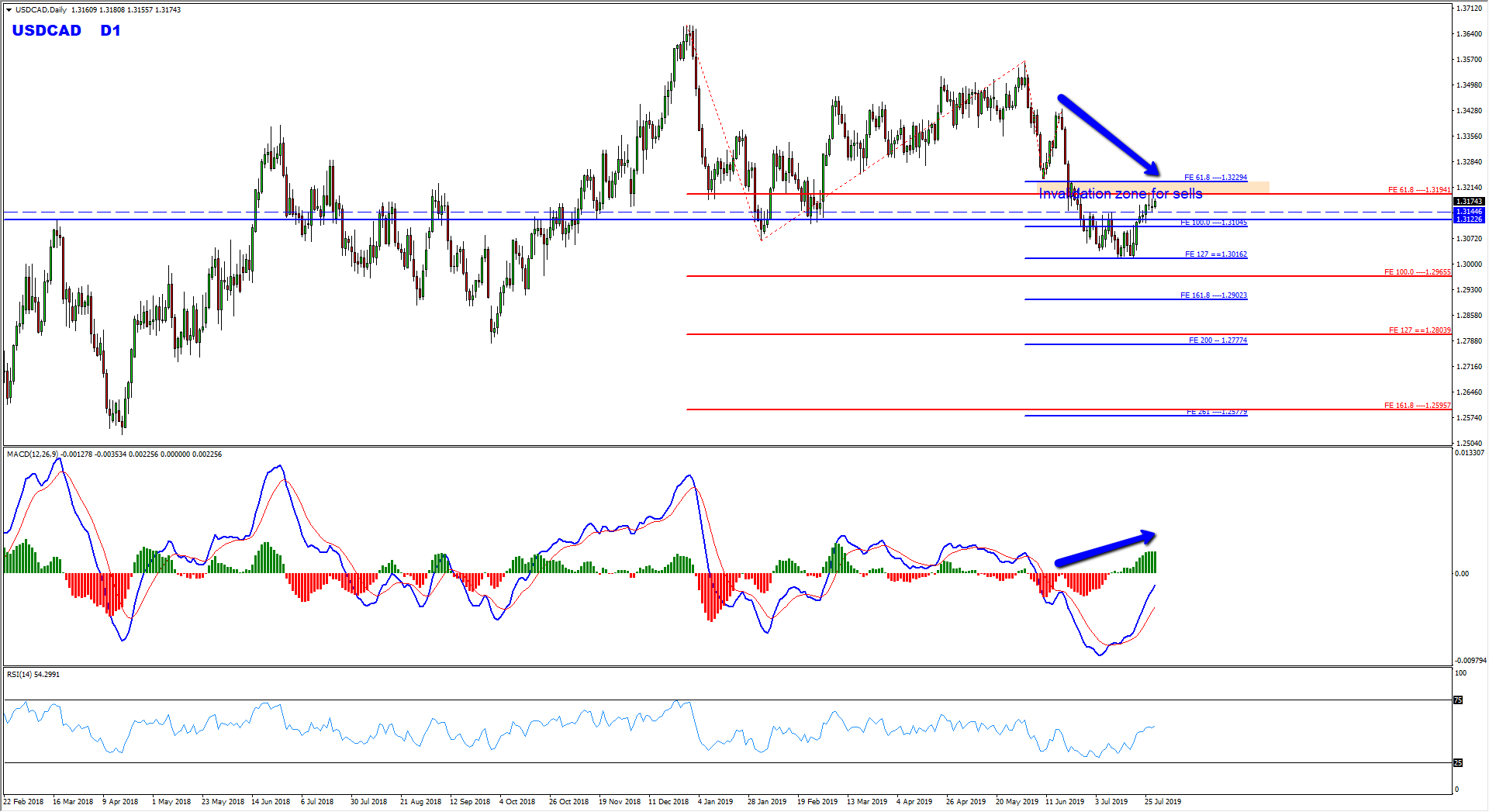
Task: Select the D1 timeframe label
Action: 110,31
